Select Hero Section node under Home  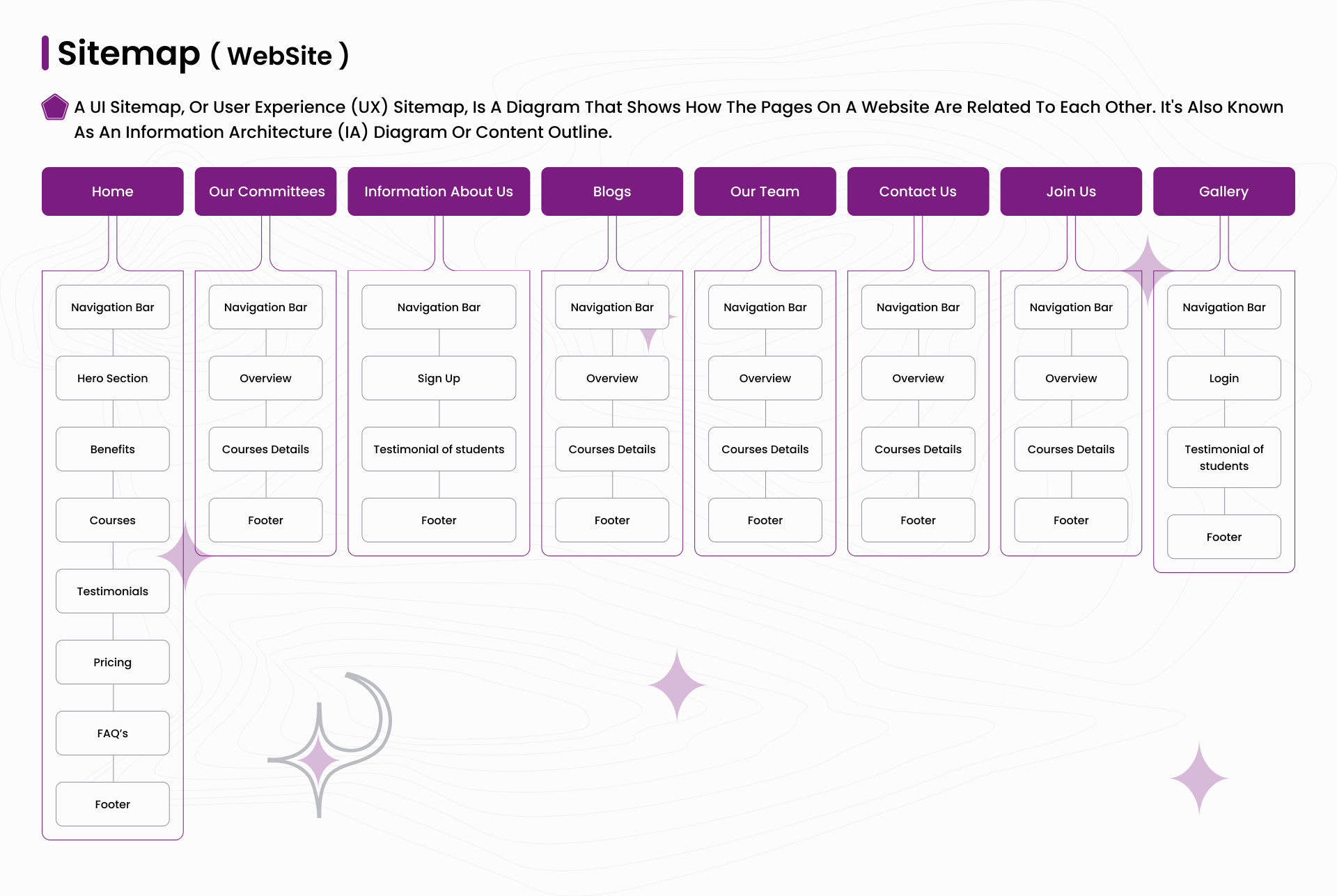pos(112,378)
